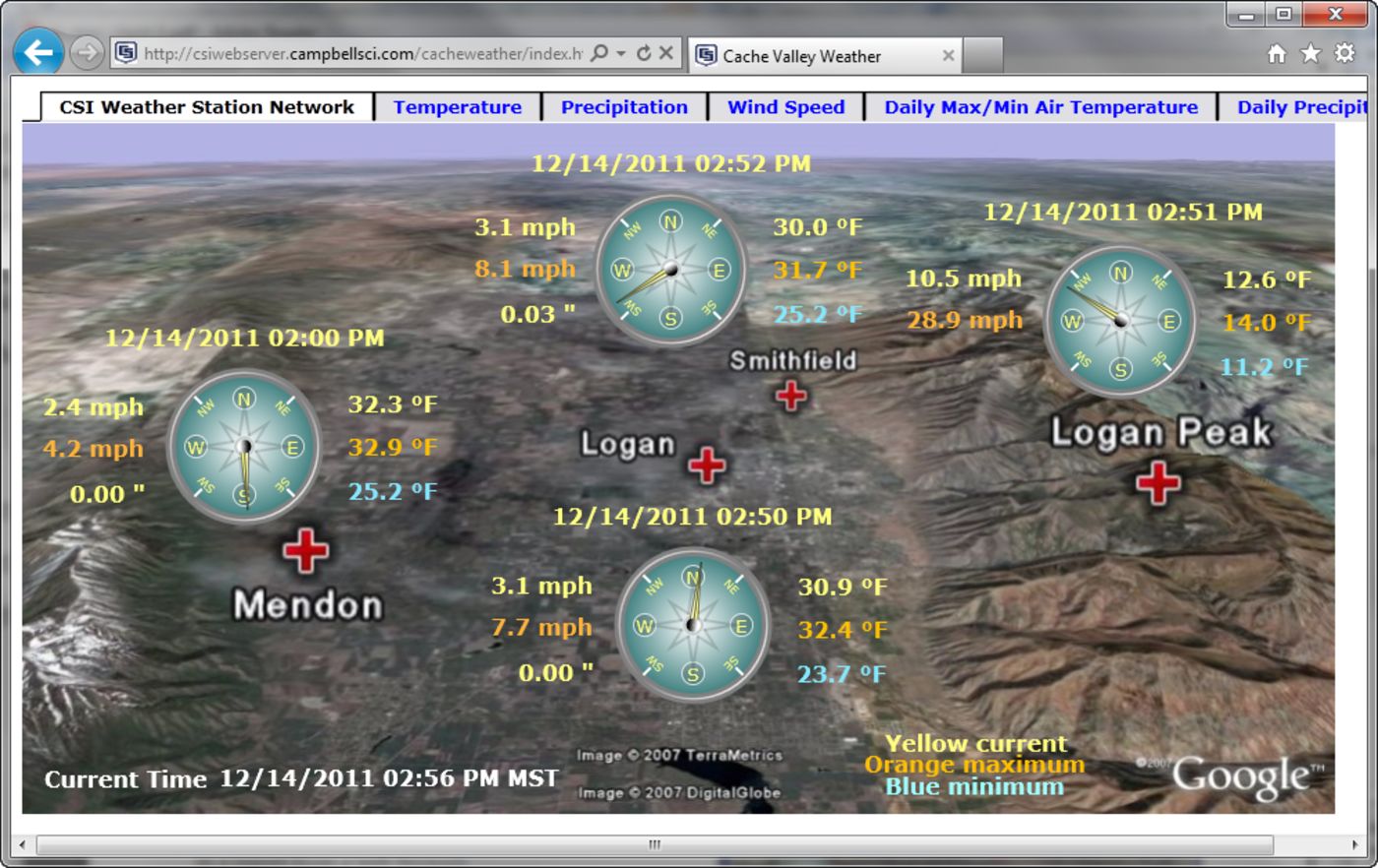Click the 32.9 °F maximum temperature
The height and width of the screenshot is (868, 1378).
pos(393,447)
